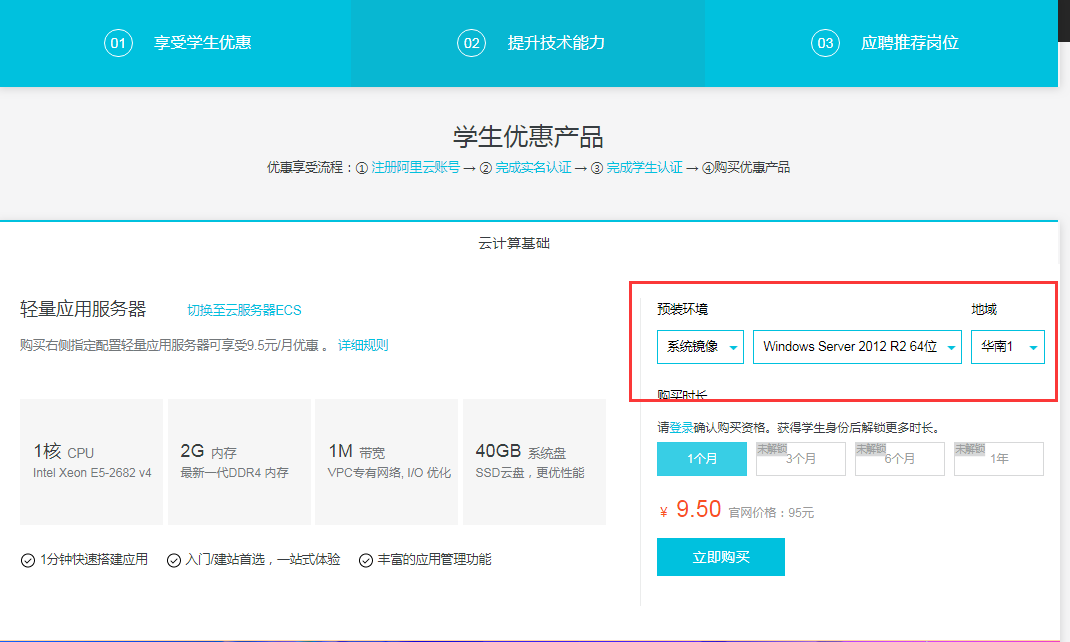
Task: Click the 地域 label
Action: click(984, 309)
